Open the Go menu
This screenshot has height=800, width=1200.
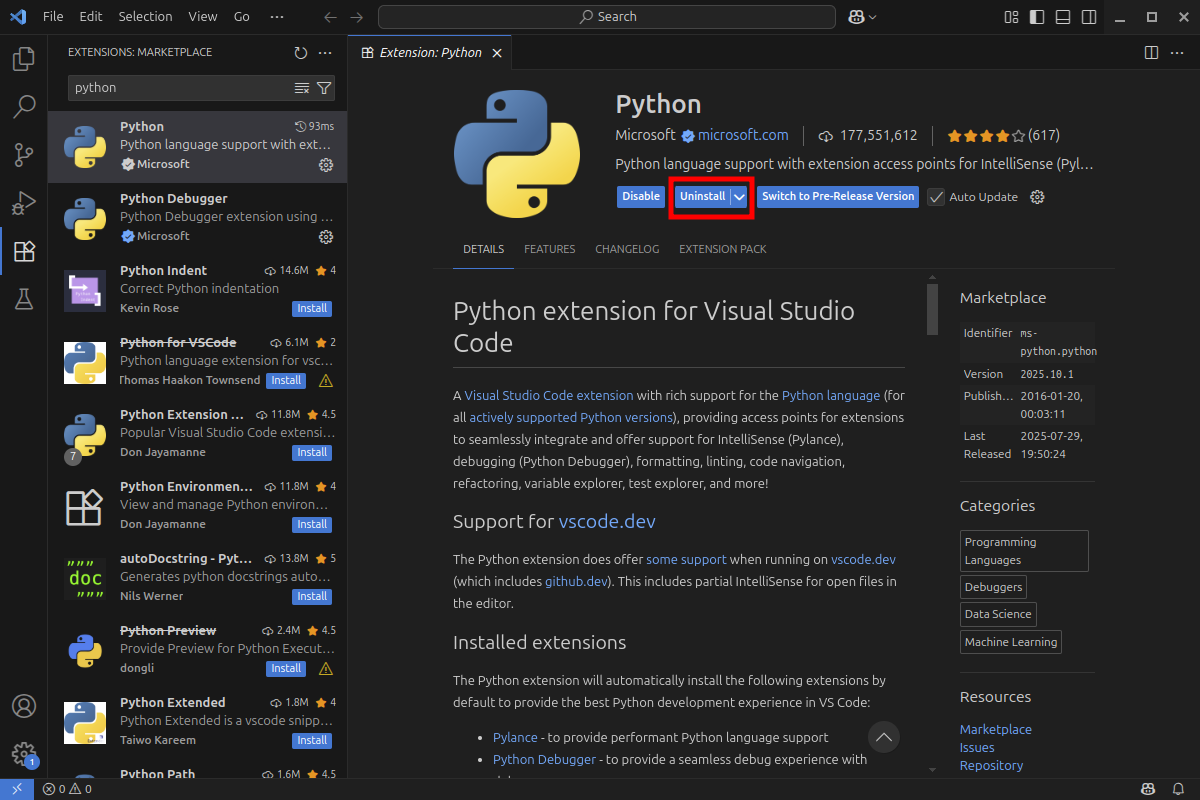(x=242, y=17)
